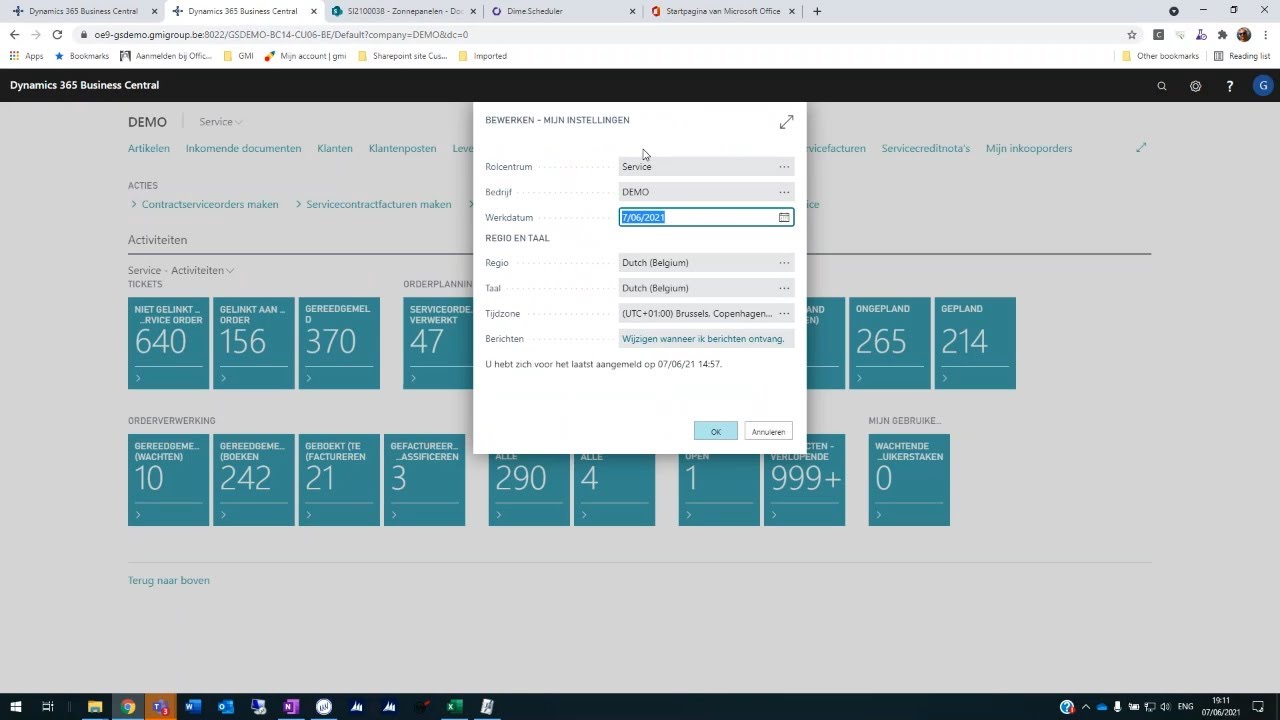Open the Klanten menu item
1280x720 pixels.
[x=335, y=148]
